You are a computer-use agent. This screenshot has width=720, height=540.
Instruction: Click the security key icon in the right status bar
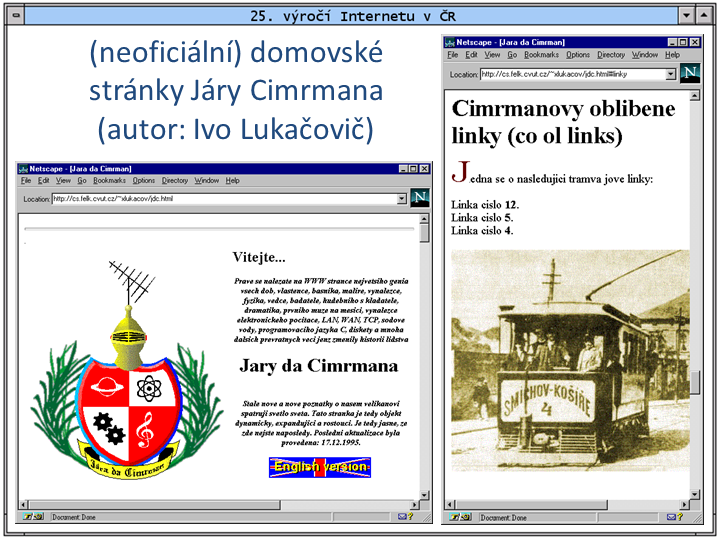[x=456, y=517]
